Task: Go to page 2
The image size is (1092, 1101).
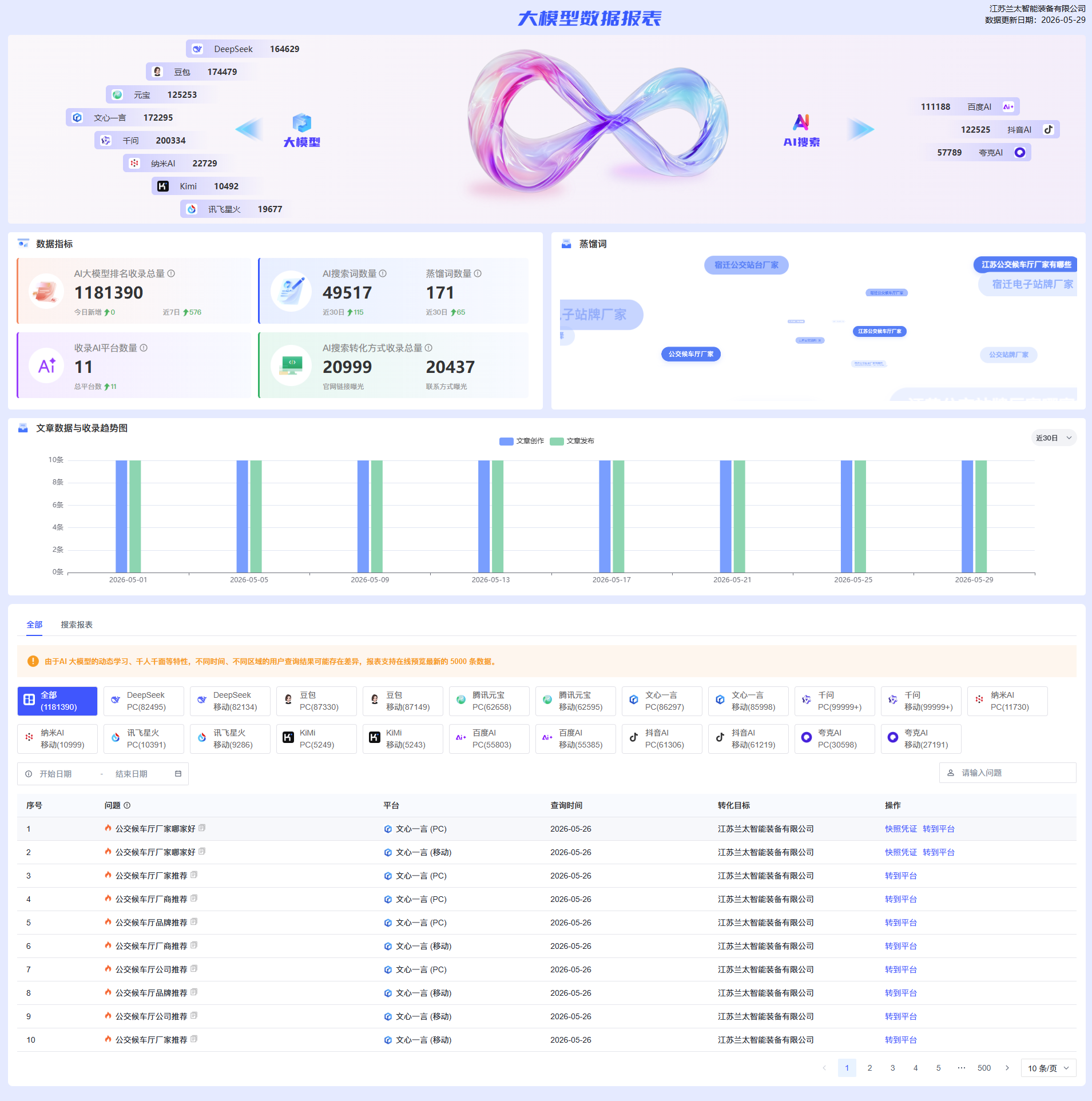Action: tap(870, 1068)
